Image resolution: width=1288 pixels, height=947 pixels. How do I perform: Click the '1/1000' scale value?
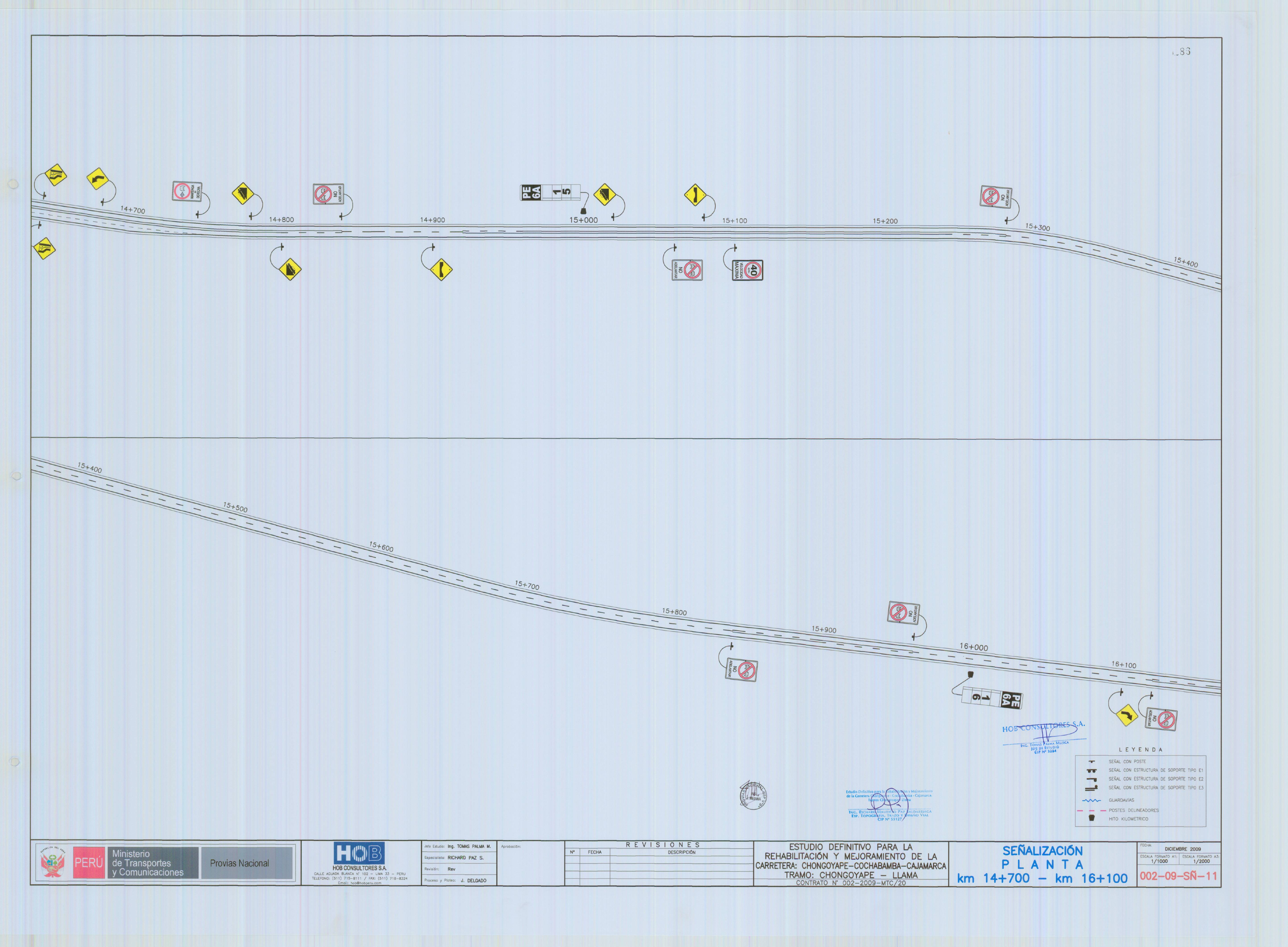1159,862
